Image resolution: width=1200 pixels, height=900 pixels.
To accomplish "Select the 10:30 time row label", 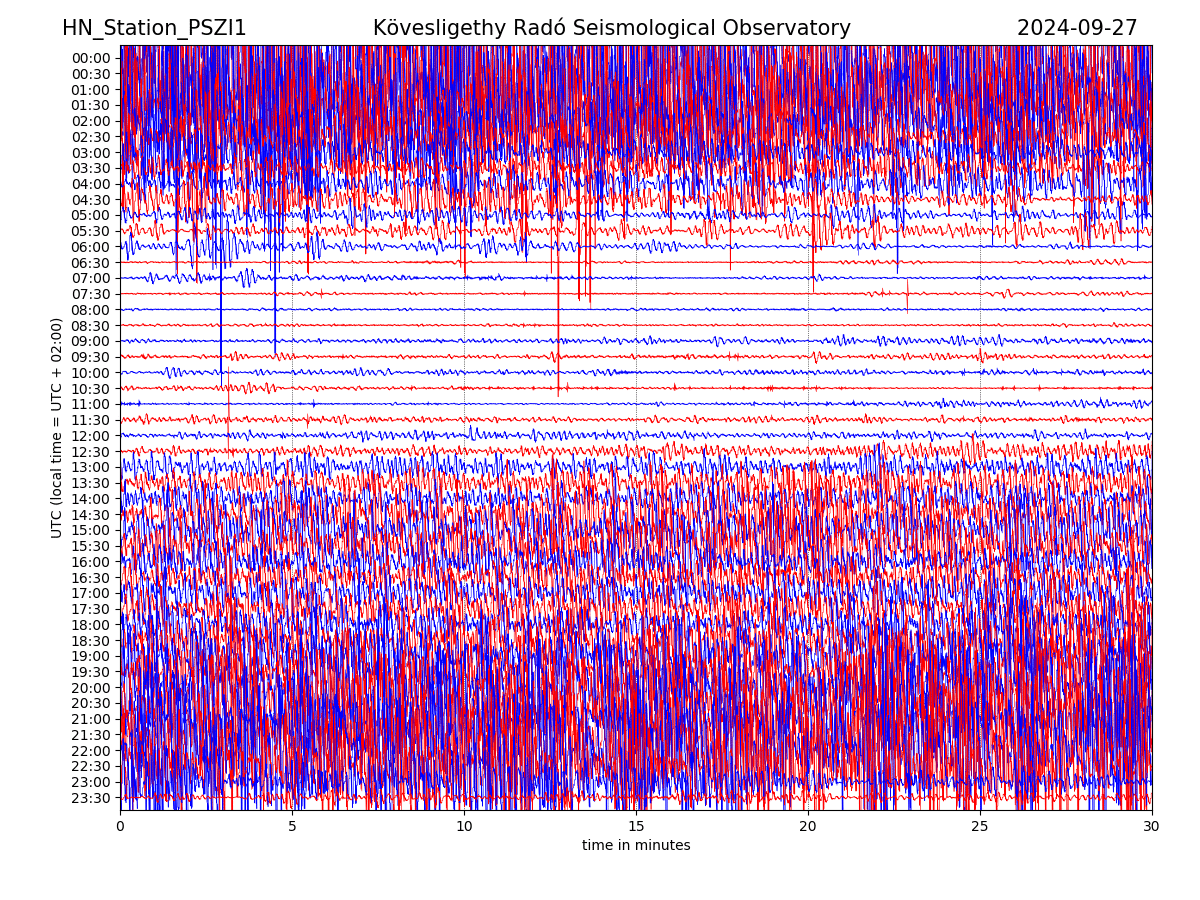I will [91, 389].
